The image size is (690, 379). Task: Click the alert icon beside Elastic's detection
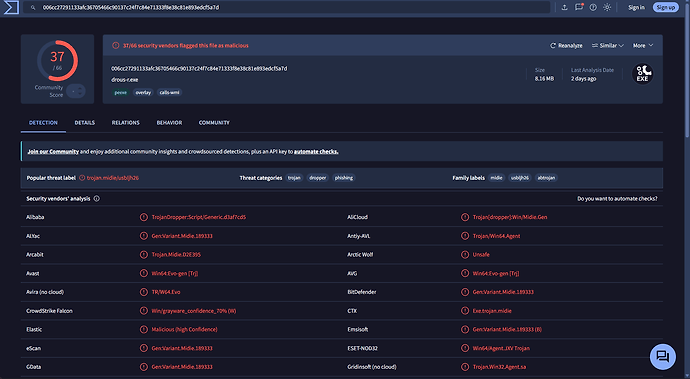[x=143, y=329]
